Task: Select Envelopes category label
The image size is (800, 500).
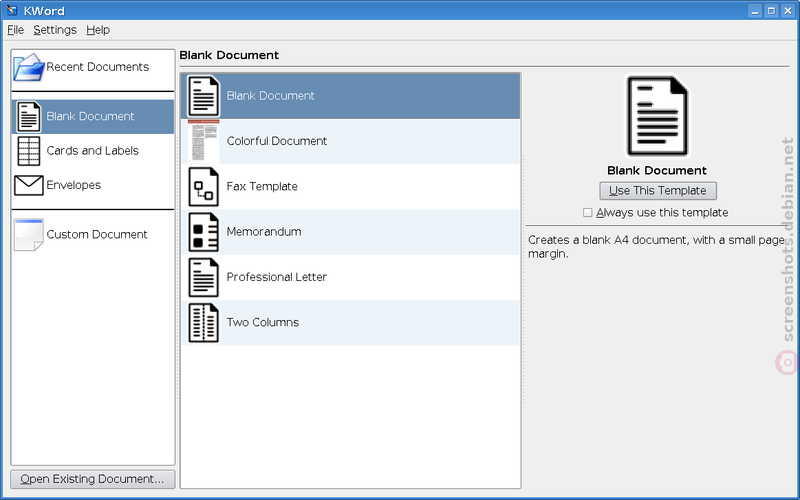Action: tap(73, 185)
